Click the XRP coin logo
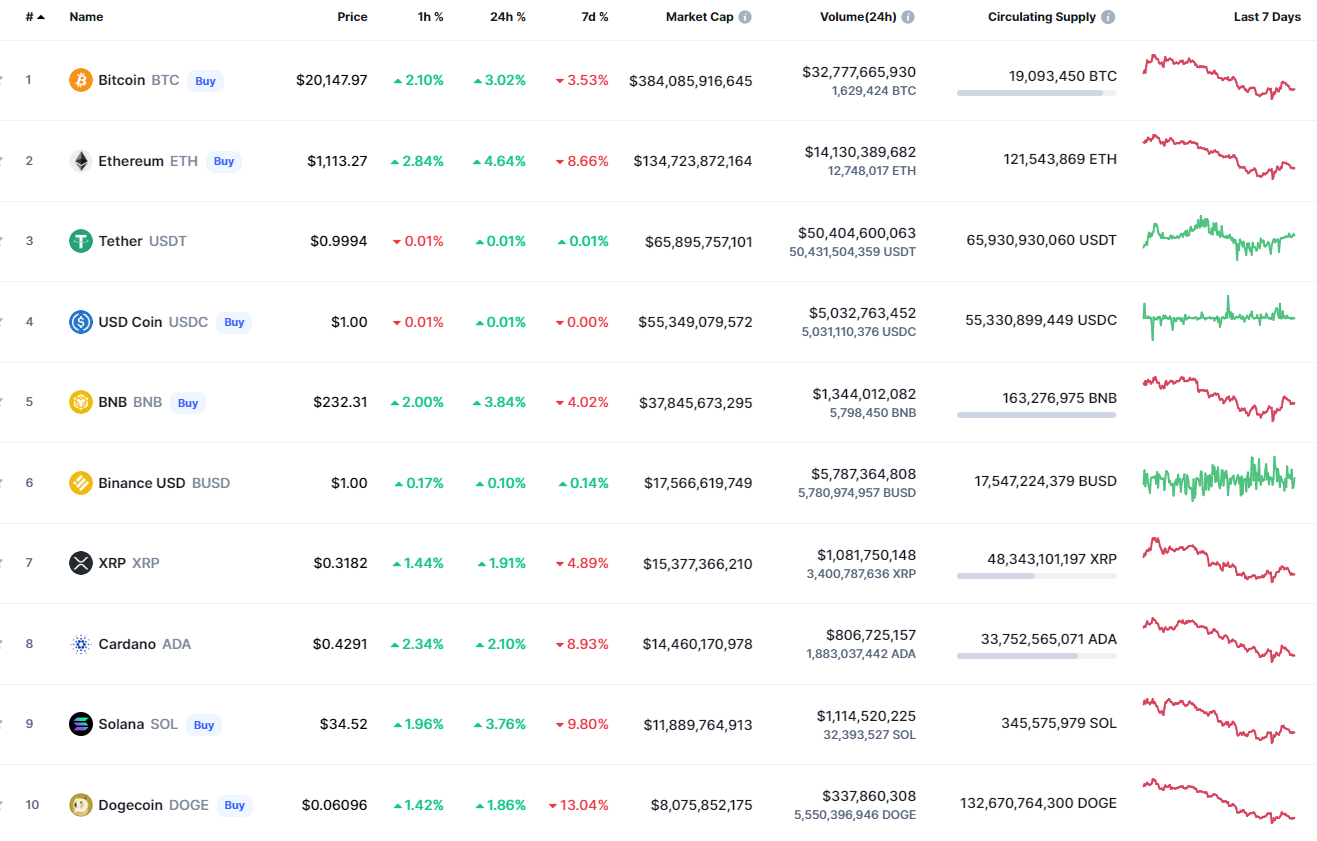The image size is (1317, 841). tap(81, 563)
